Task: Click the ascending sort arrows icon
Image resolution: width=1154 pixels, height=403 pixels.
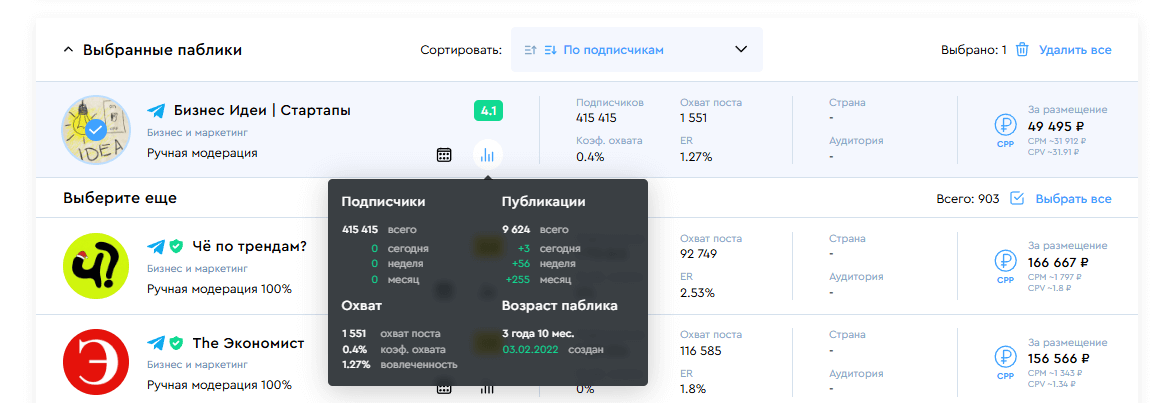Action: pyautogui.click(x=530, y=50)
